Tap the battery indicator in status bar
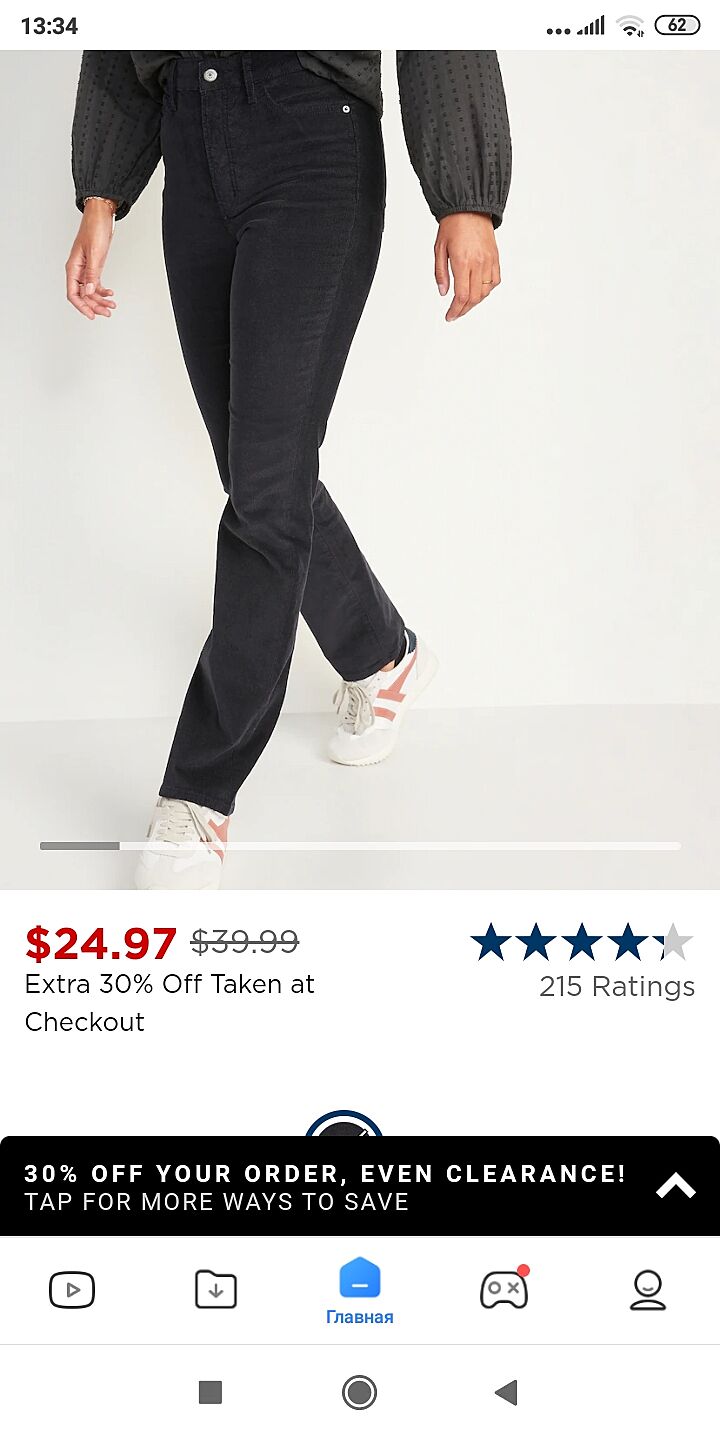 [x=677, y=25]
